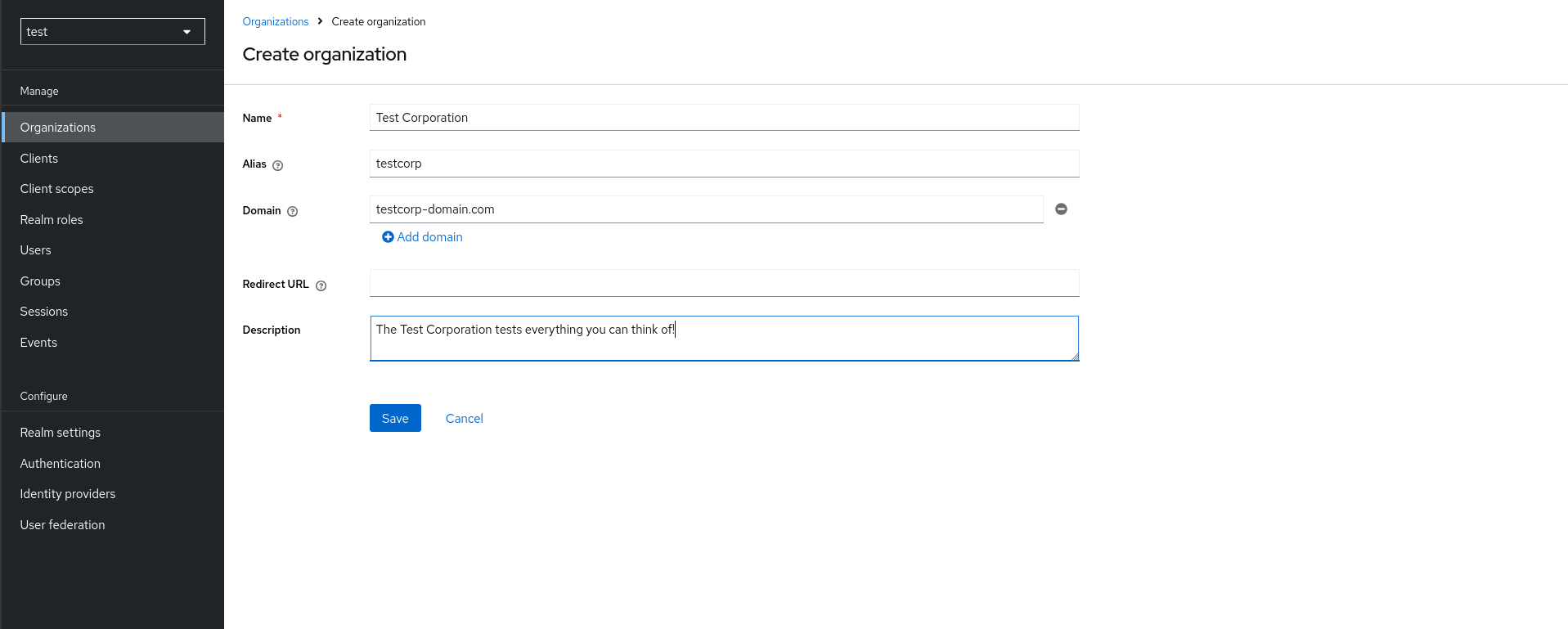Open the Groups section
The width and height of the screenshot is (1568, 629).
point(40,281)
